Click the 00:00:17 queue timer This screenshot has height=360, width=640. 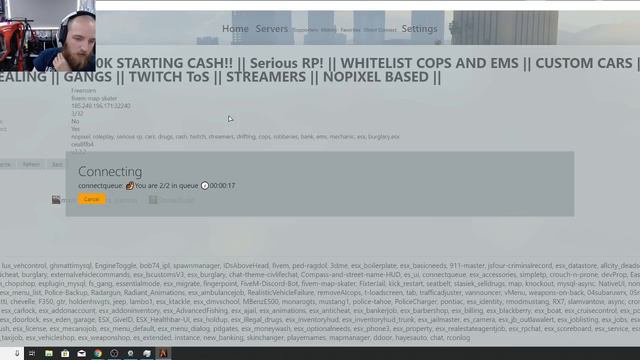222,186
